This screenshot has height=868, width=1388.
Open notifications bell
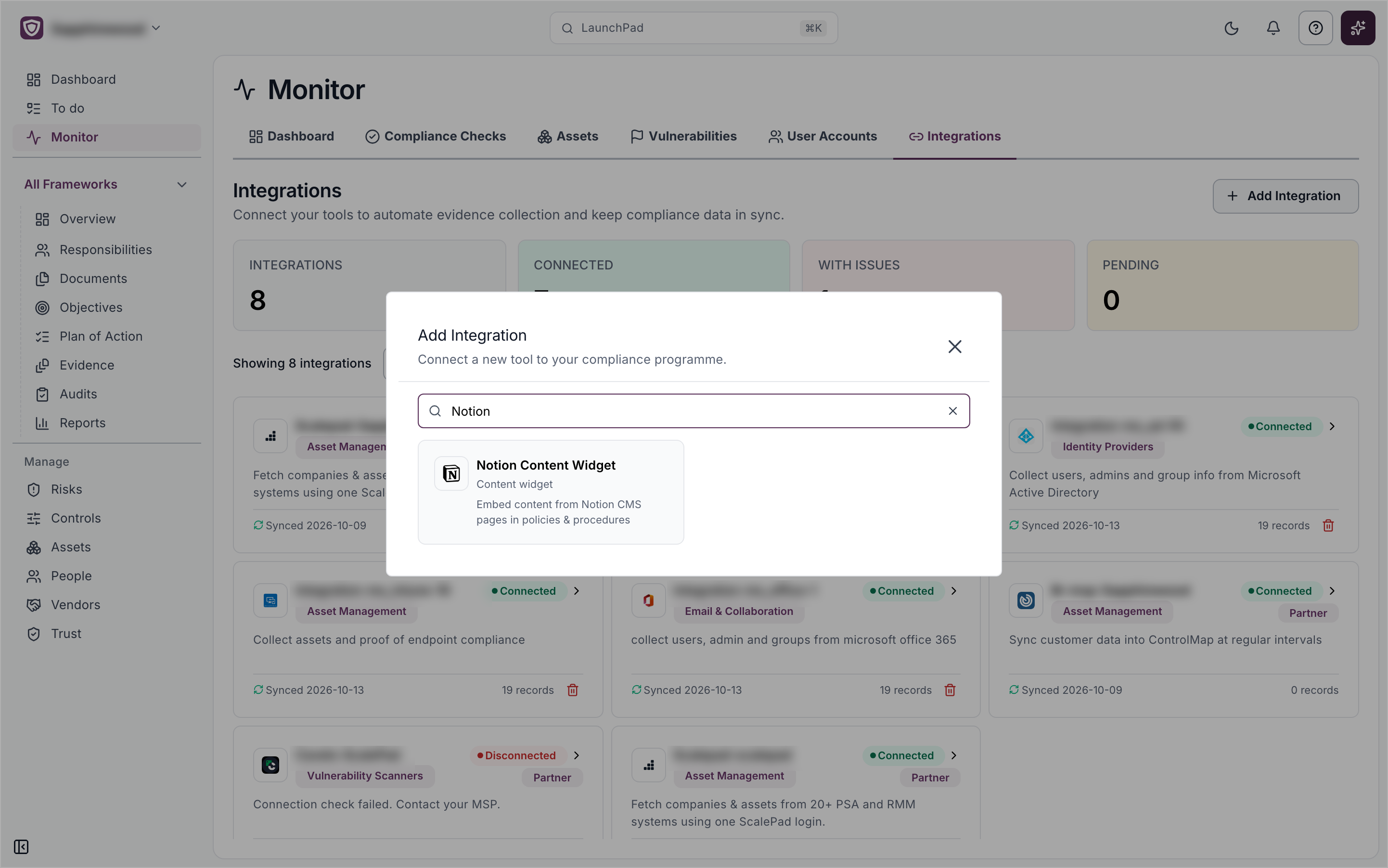tap(1273, 28)
